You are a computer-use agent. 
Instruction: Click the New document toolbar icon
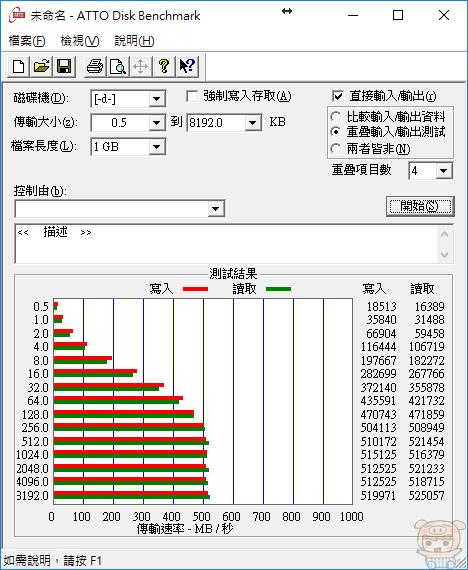click(19, 67)
